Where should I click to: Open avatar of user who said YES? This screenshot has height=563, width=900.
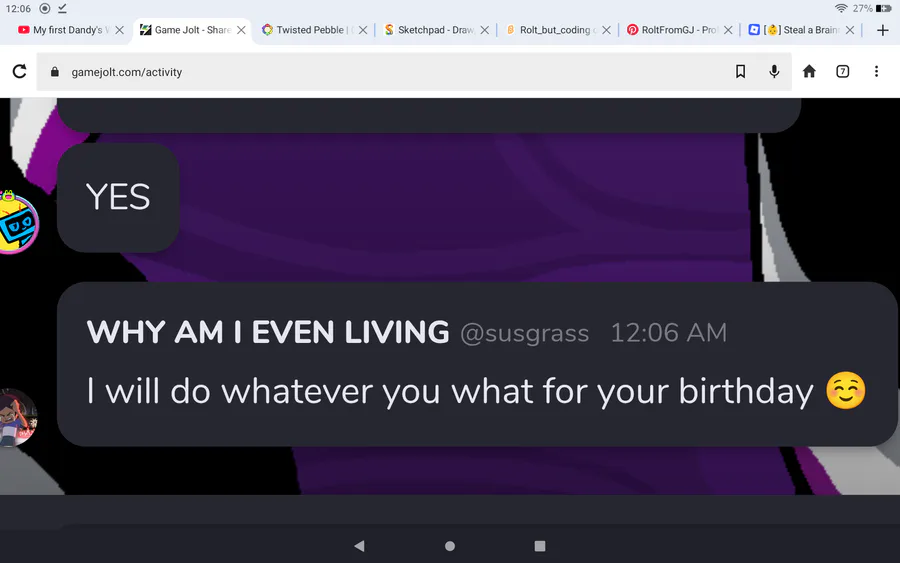[18, 223]
